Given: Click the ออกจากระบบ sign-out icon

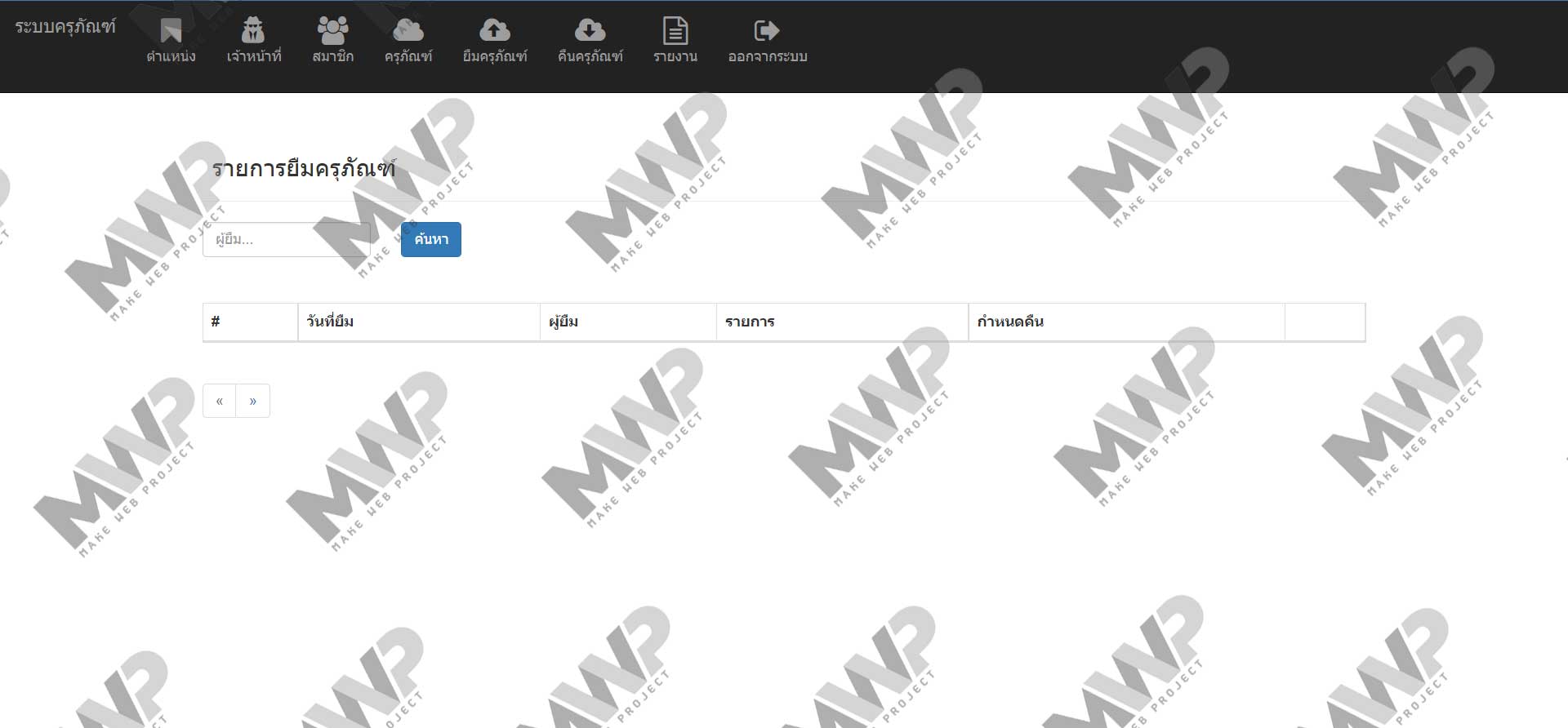Looking at the screenshot, I should [x=767, y=30].
